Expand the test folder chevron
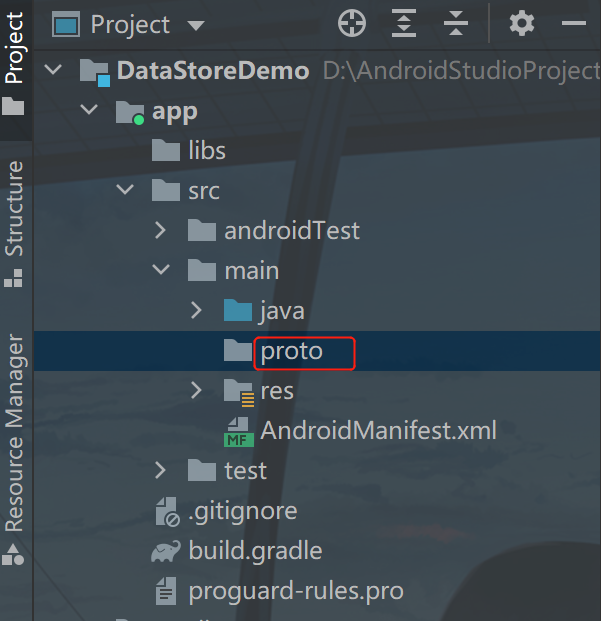 [x=160, y=470]
